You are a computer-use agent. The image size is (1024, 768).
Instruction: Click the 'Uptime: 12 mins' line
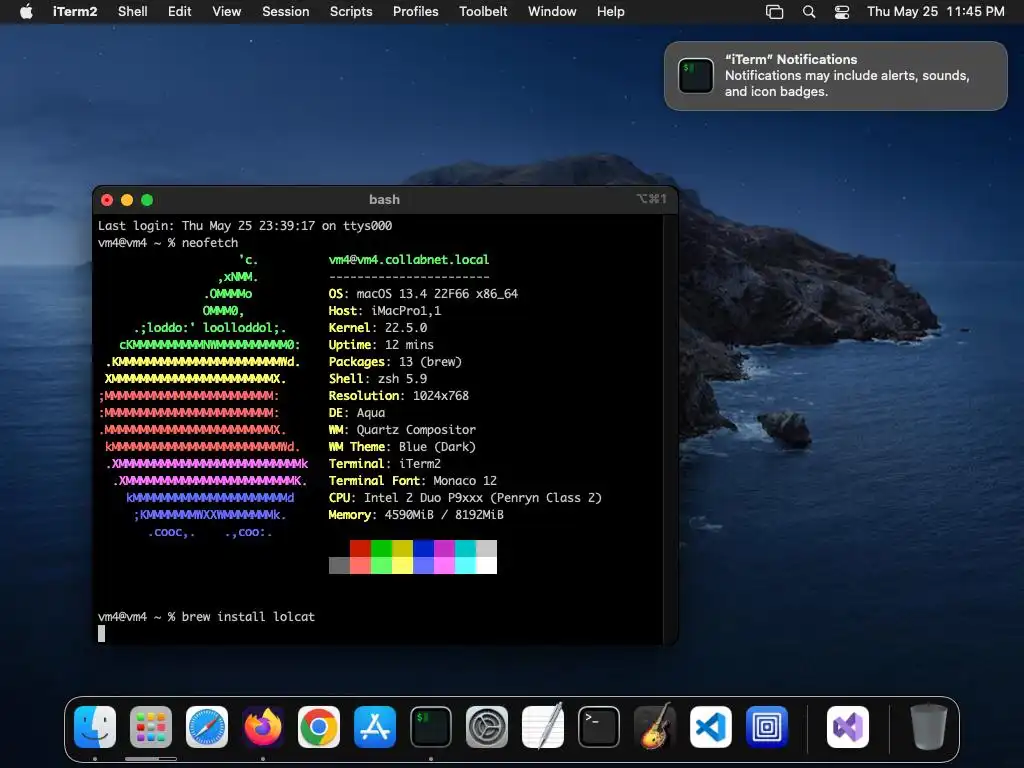point(381,345)
